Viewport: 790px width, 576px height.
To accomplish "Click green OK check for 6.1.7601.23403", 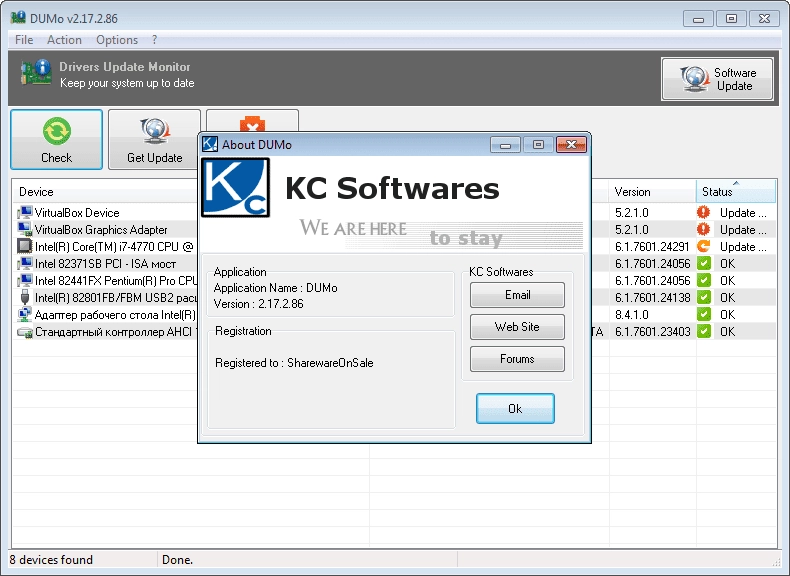I will tap(704, 332).
